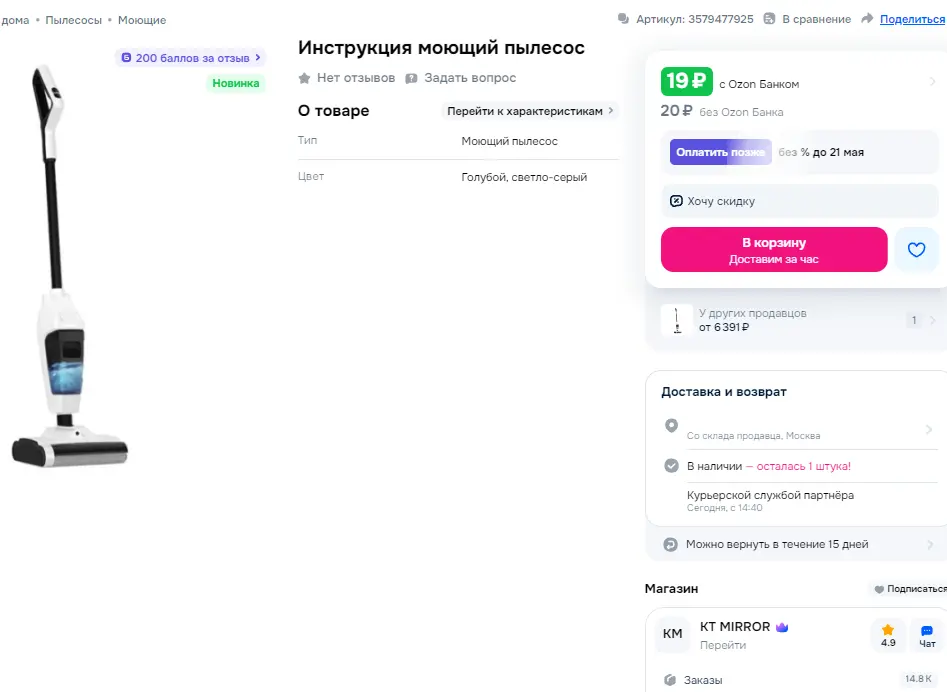The width and height of the screenshot is (947, 692).
Task: Click the share arrow icon
Action: coord(867,19)
